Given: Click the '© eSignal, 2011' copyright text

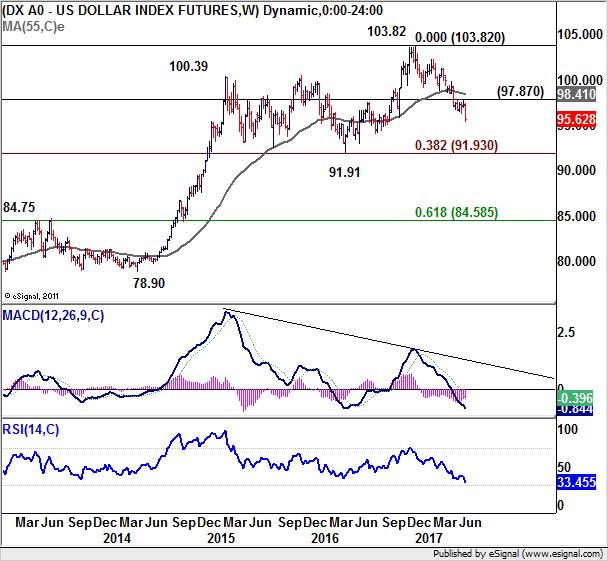Looking at the screenshot, I should 31,296.
